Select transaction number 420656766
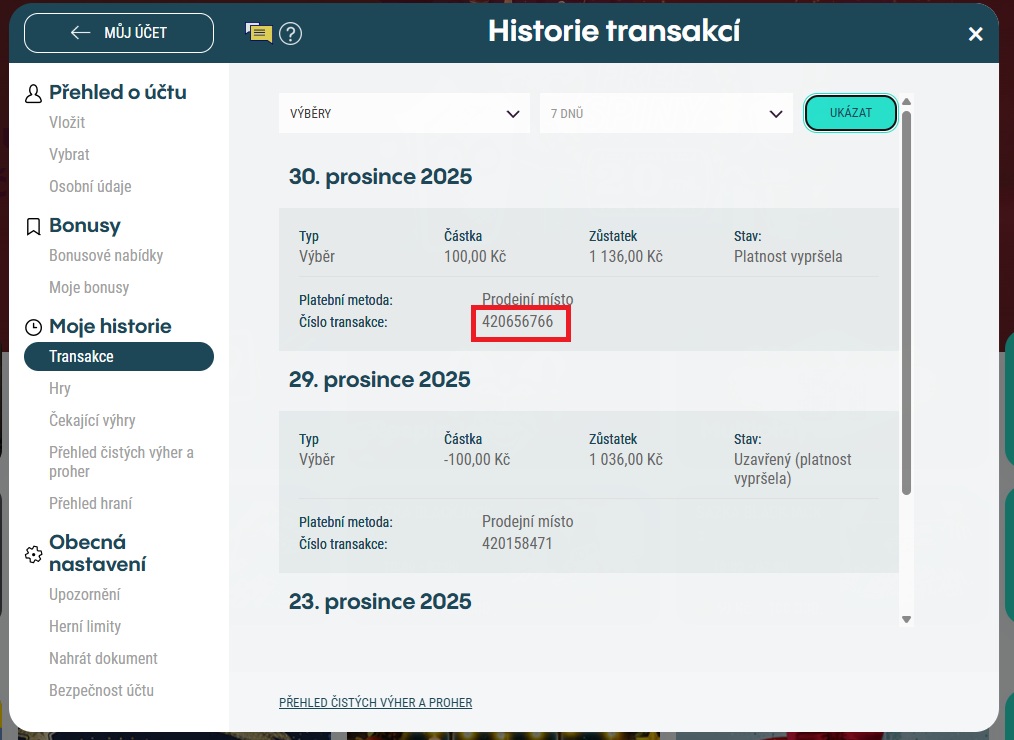 (x=518, y=322)
